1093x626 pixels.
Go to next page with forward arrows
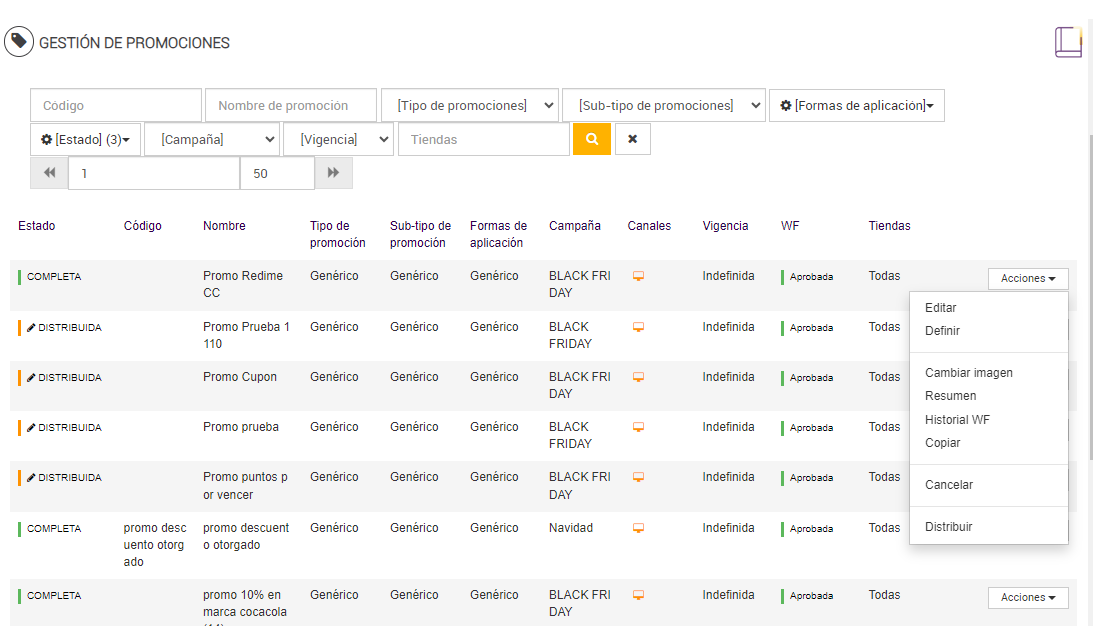[334, 173]
